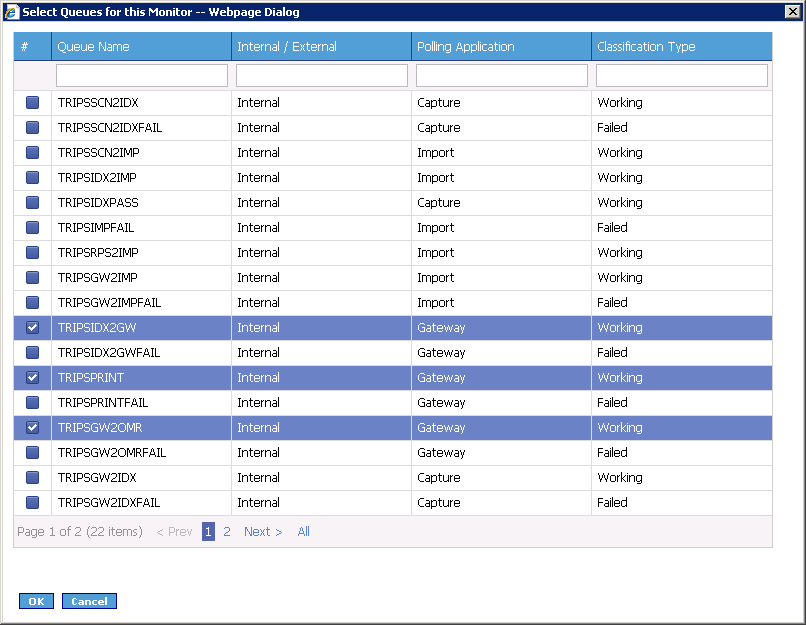This screenshot has width=806, height=625.
Task: Dismiss dialog with Cancel button
Action: click(x=89, y=601)
